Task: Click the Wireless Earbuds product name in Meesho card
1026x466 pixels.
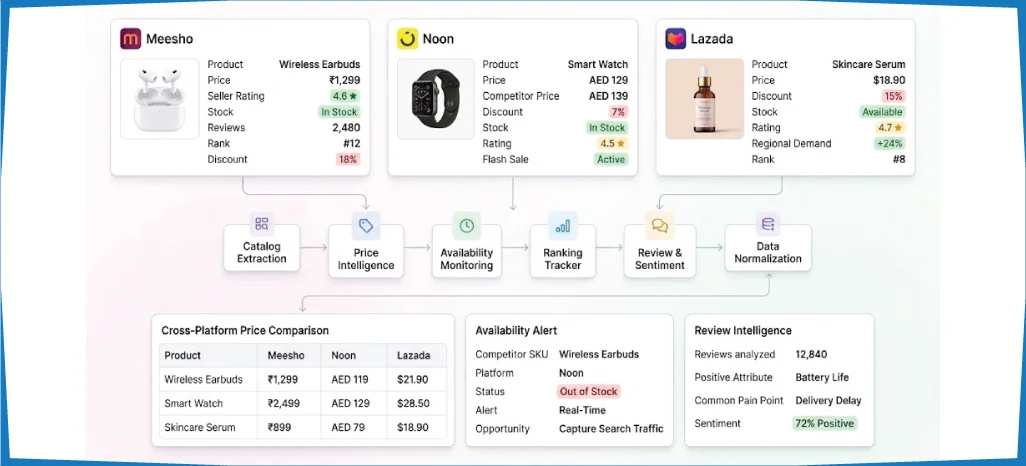Action: tap(319, 65)
